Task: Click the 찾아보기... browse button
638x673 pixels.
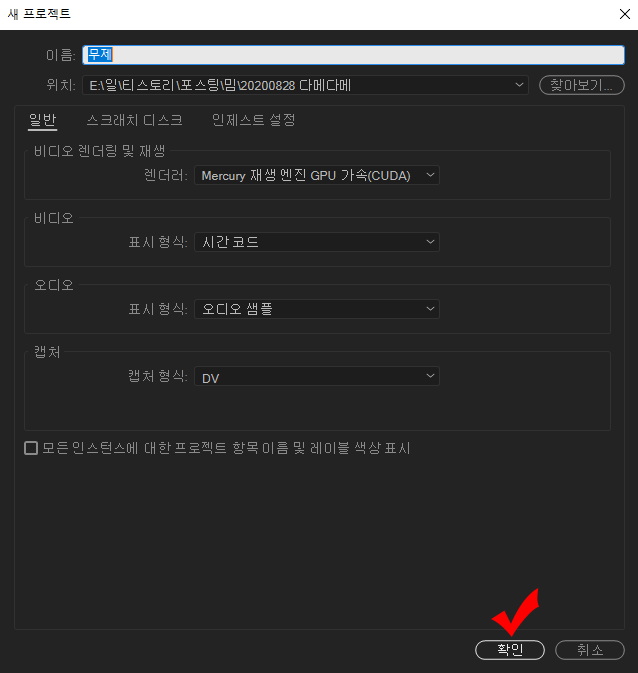Action: (582, 85)
